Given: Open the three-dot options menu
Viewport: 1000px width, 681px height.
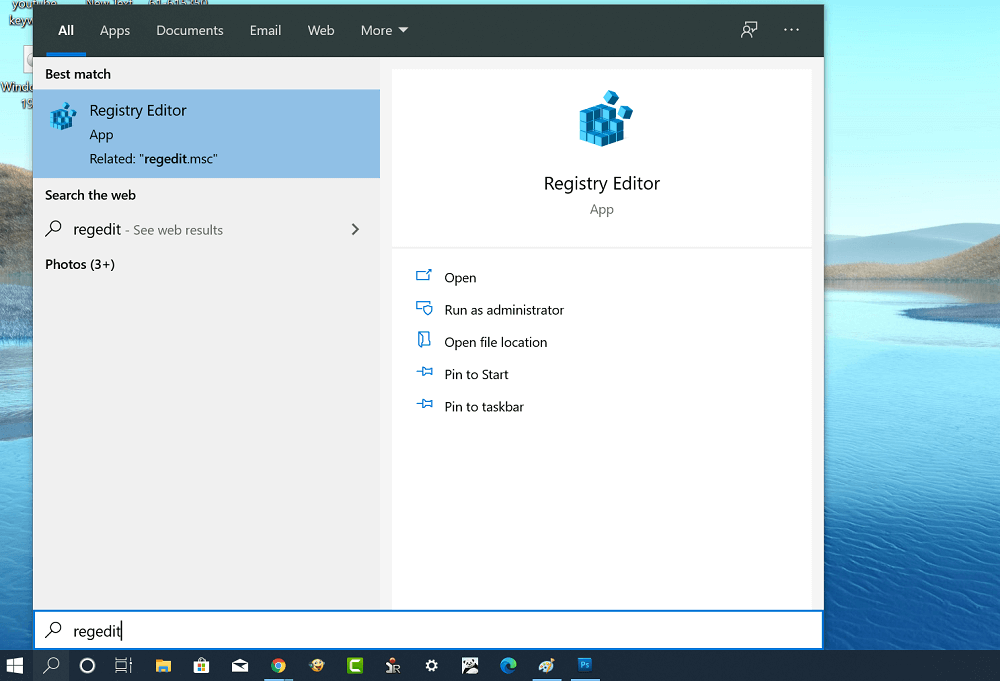Looking at the screenshot, I should 791,30.
